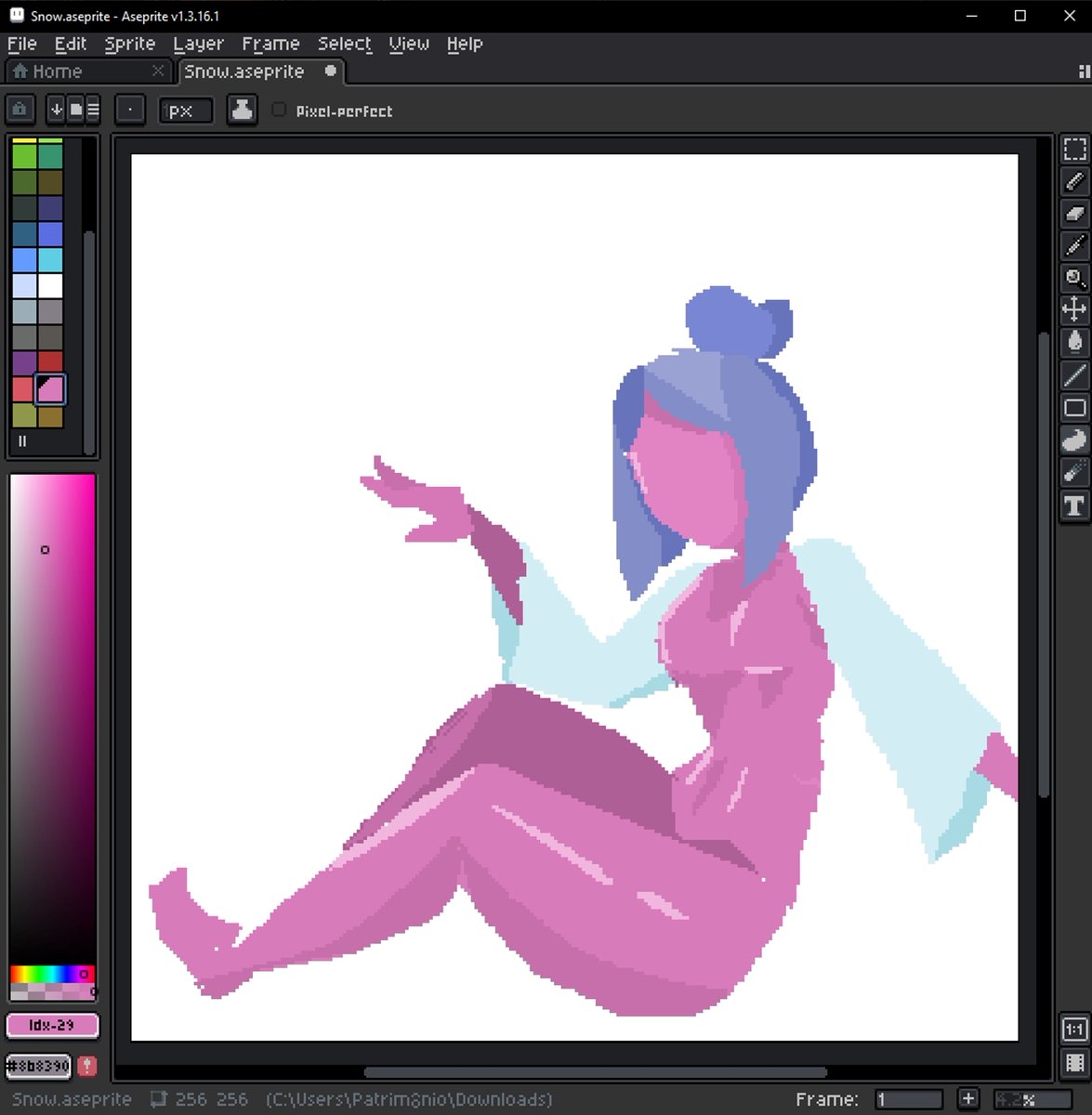Pick the selected pink palette swatch
The height and width of the screenshot is (1115, 1092).
(x=50, y=389)
